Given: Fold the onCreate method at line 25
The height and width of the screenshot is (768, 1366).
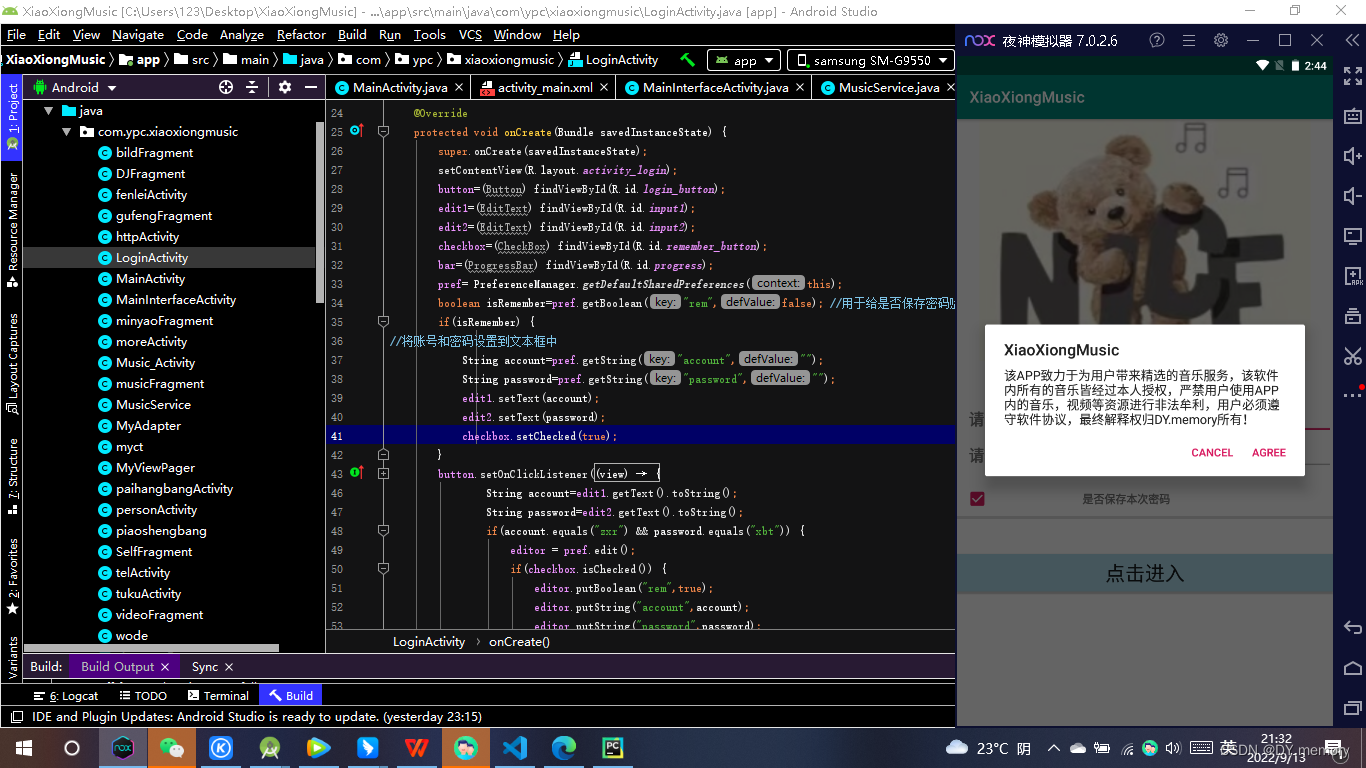Looking at the screenshot, I should coord(383,131).
